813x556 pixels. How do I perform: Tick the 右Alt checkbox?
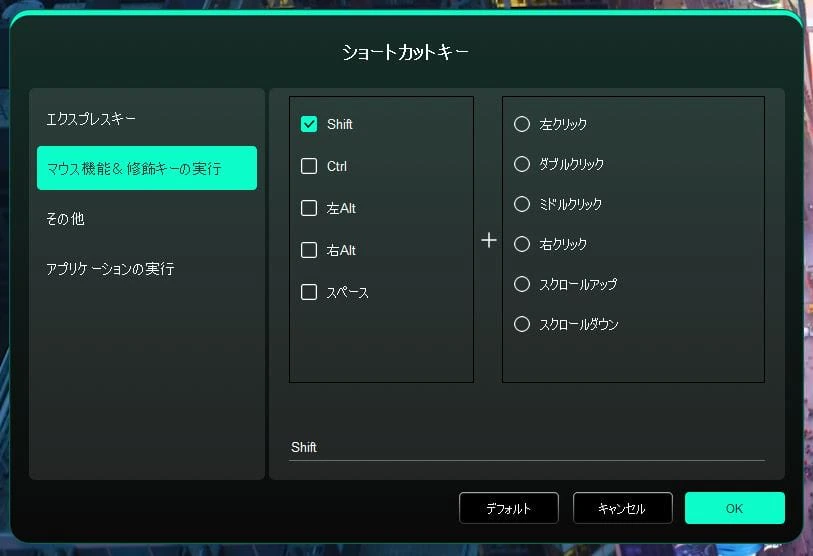309,251
